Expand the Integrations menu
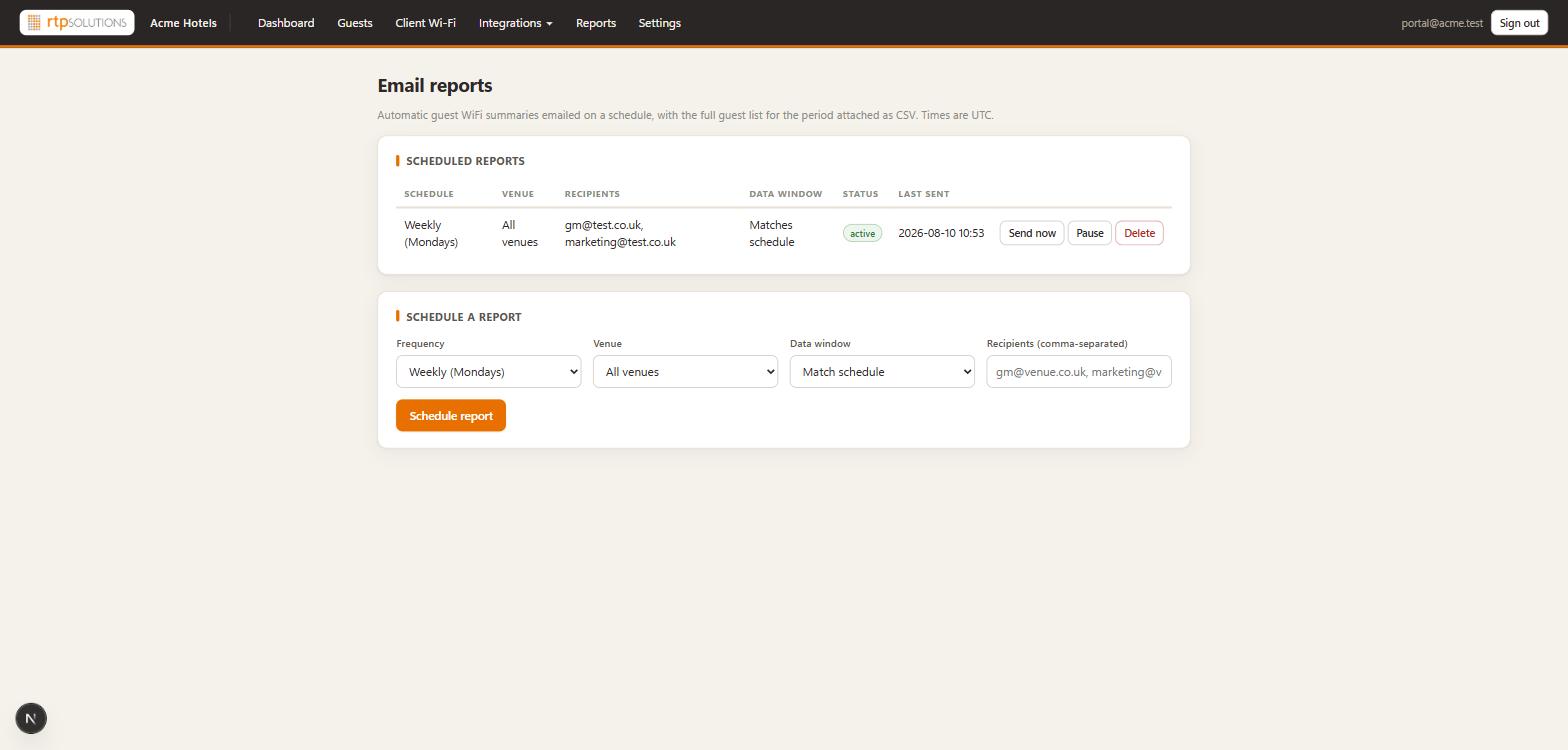 [515, 23]
